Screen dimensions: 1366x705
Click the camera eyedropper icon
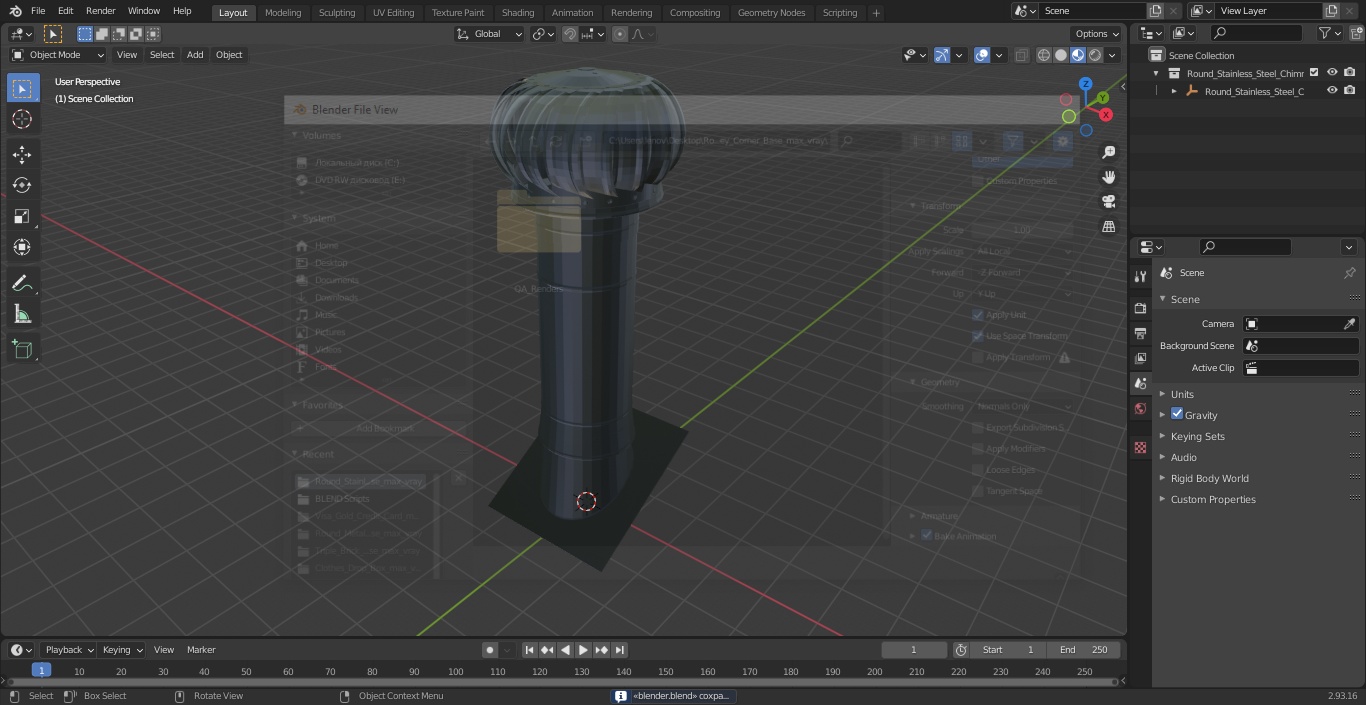click(1349, 324)
